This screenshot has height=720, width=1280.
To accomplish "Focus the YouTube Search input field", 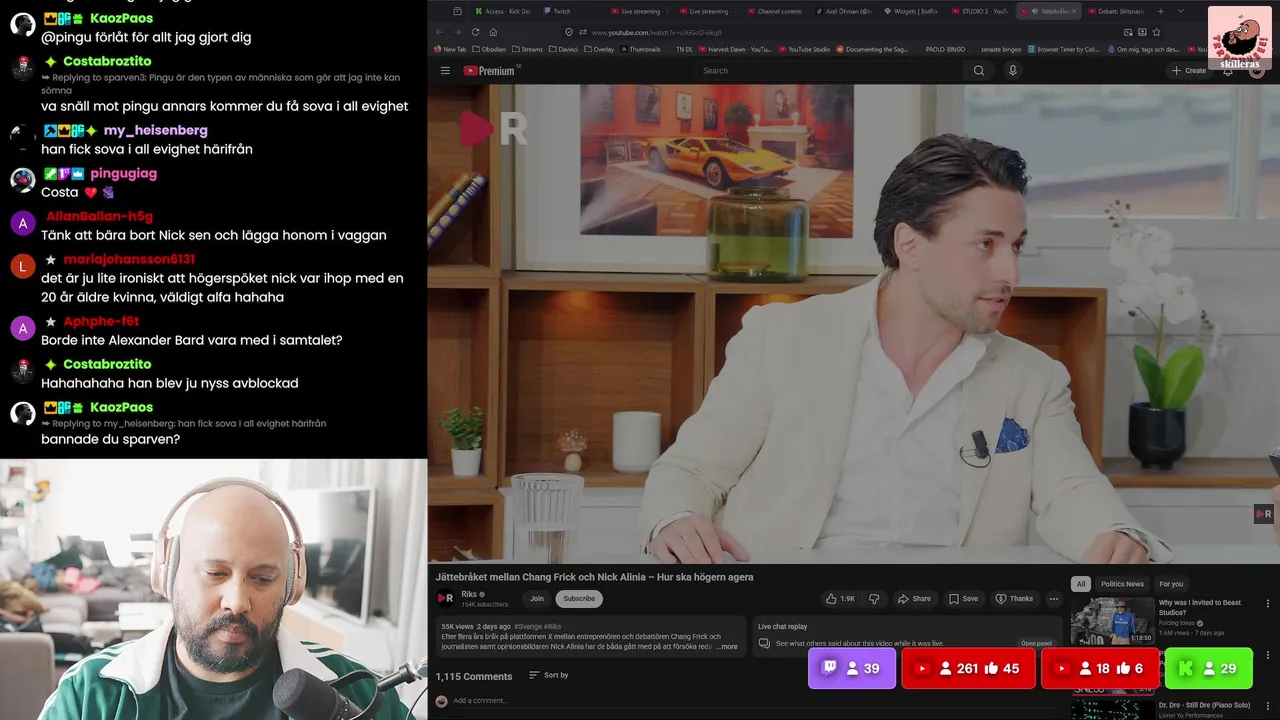I will (830, 71).
